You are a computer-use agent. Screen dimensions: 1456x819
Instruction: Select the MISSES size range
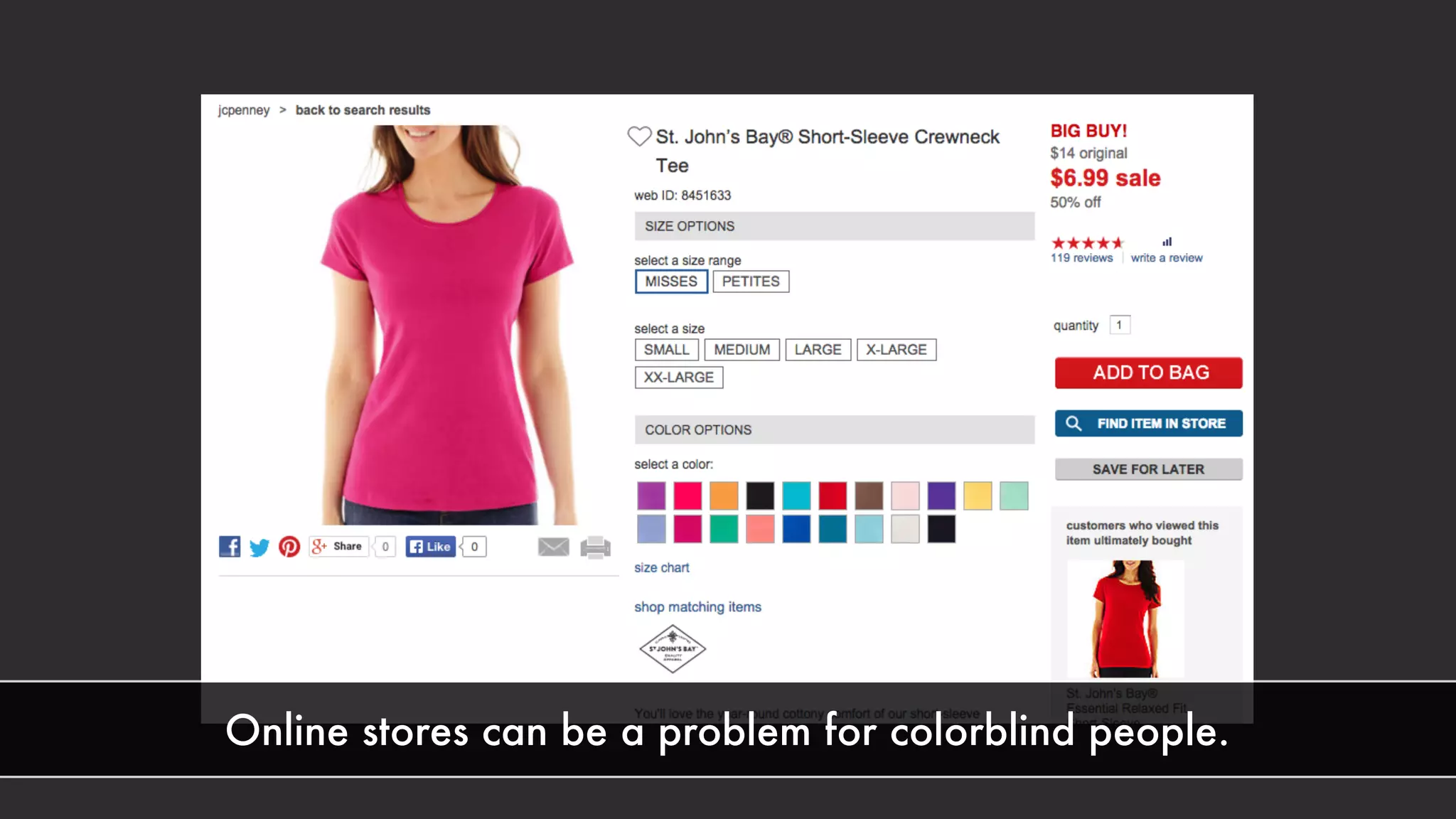point(671,282)
